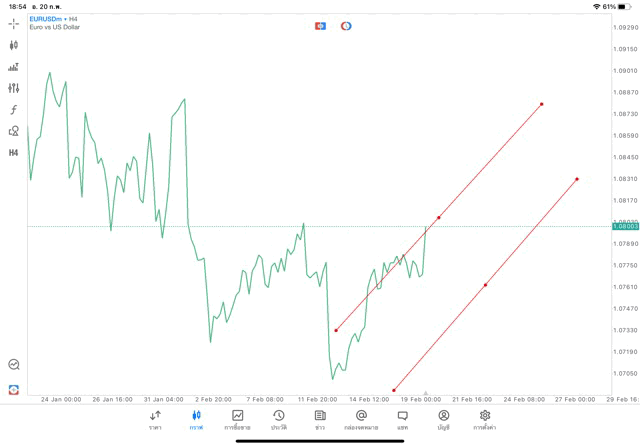
Task: Switch to the การซื้อขาย (Trade) tab
Action: pyautogui.click(x=237, y=420)
